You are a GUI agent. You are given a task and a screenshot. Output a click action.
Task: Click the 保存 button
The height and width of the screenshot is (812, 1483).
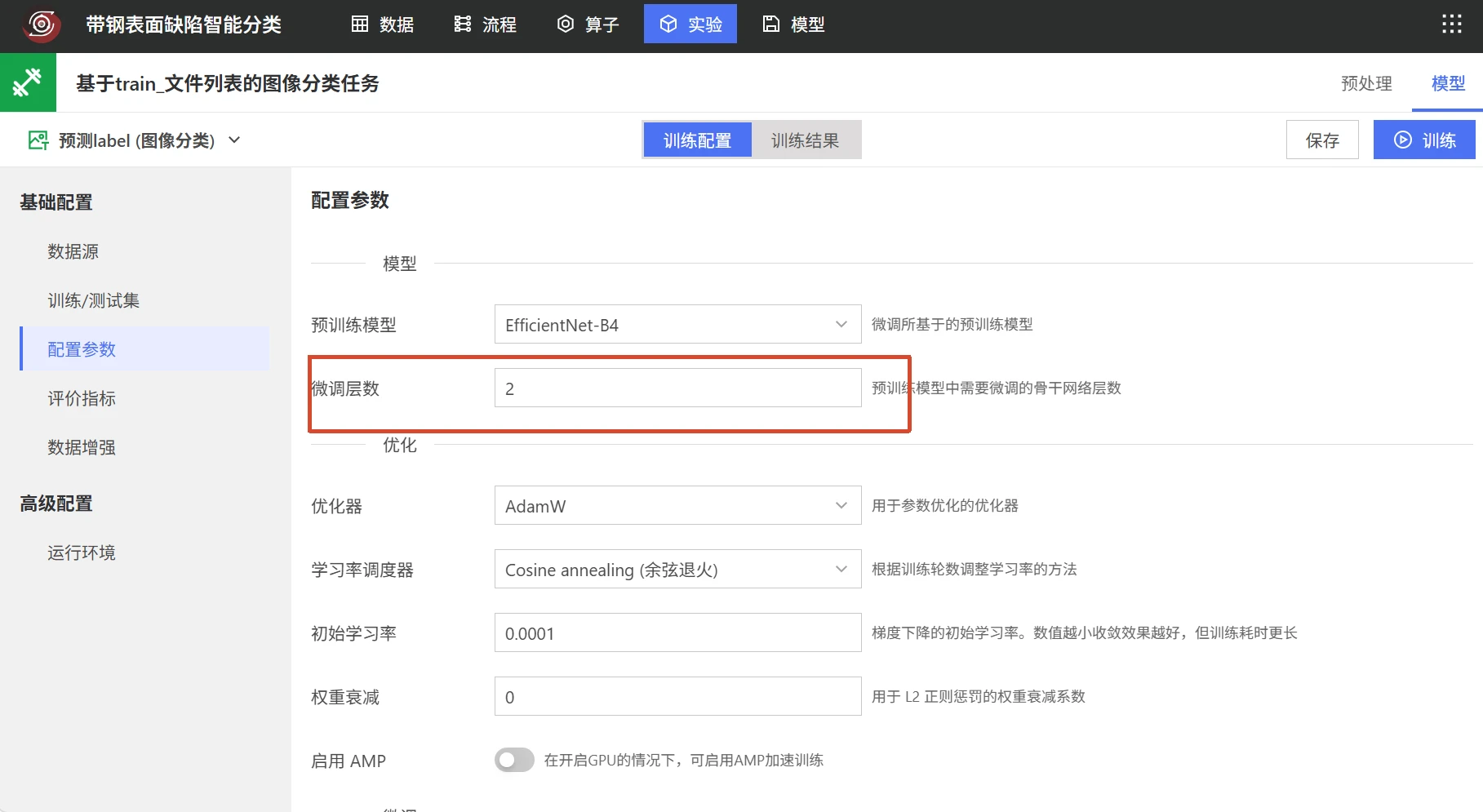(1322, 140)
